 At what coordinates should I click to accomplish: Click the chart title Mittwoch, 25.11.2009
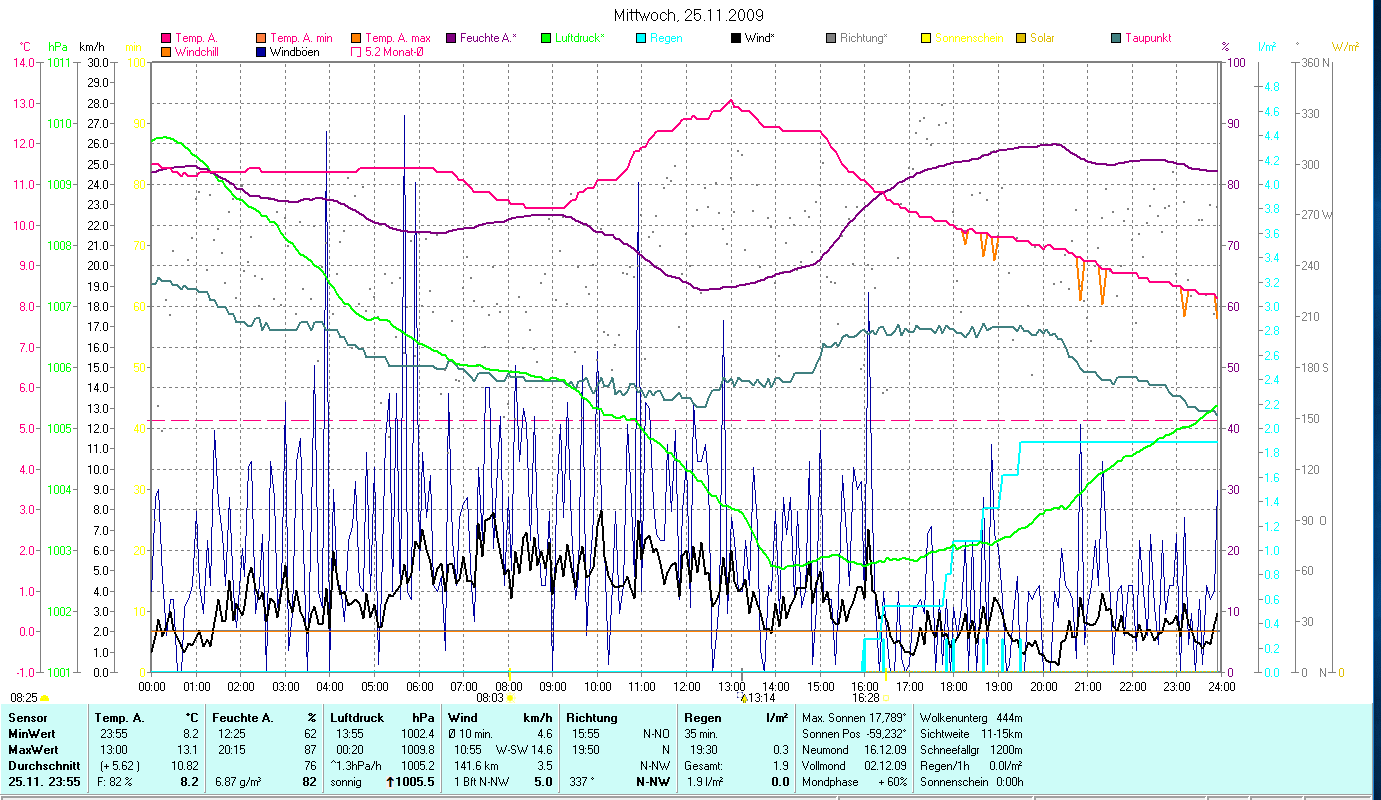coord(687,16)
